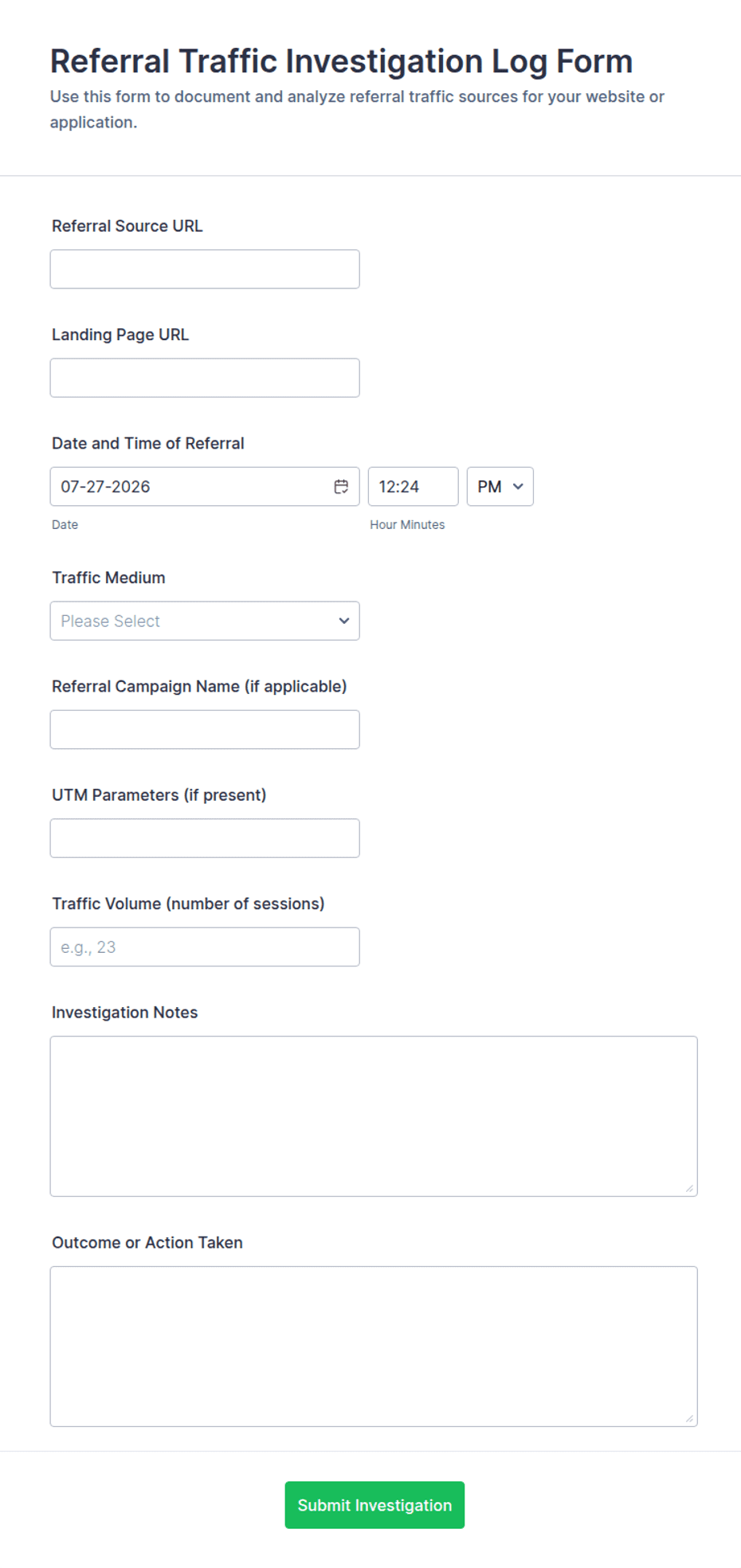Click the Date and Time of Referral label
Viewport: 741px width, 1568px height.
pyautogui.click(x=148, y=443)
